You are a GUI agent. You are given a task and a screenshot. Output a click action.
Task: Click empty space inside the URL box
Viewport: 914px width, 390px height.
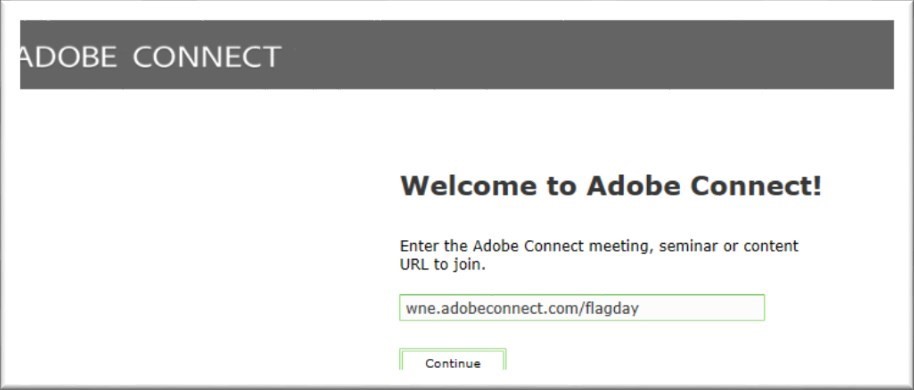(x=702, y=308)
